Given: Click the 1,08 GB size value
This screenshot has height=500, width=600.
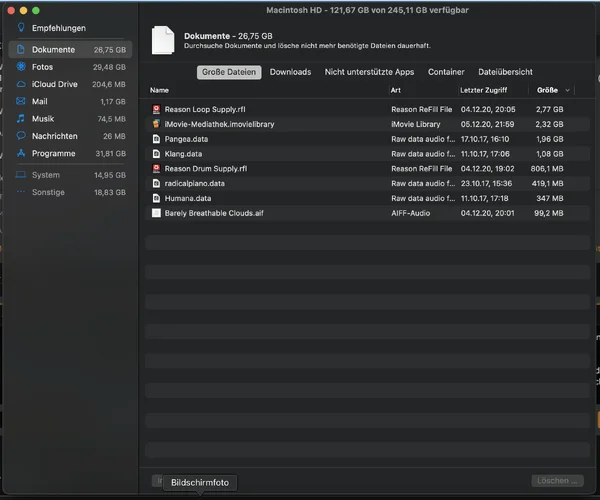Looking at the screenshot, I should point(549,154).
